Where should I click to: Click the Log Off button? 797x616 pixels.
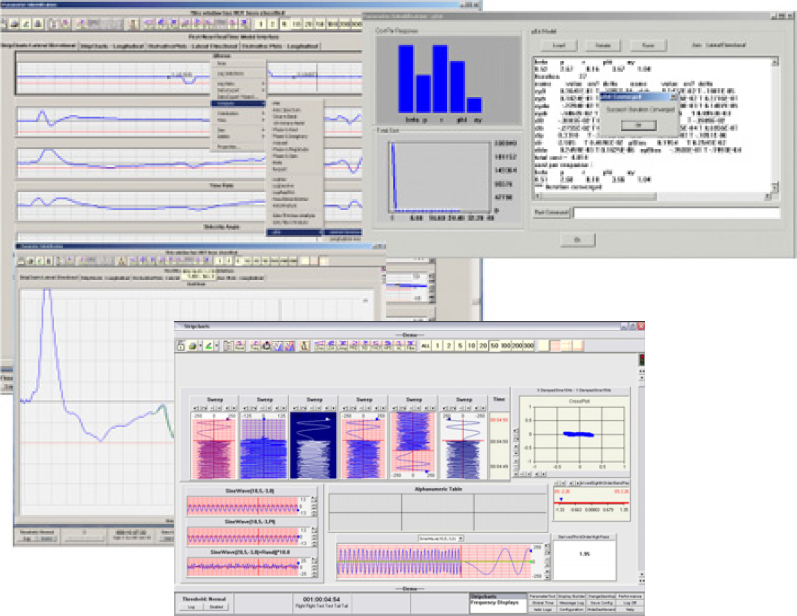pos(630,603)
